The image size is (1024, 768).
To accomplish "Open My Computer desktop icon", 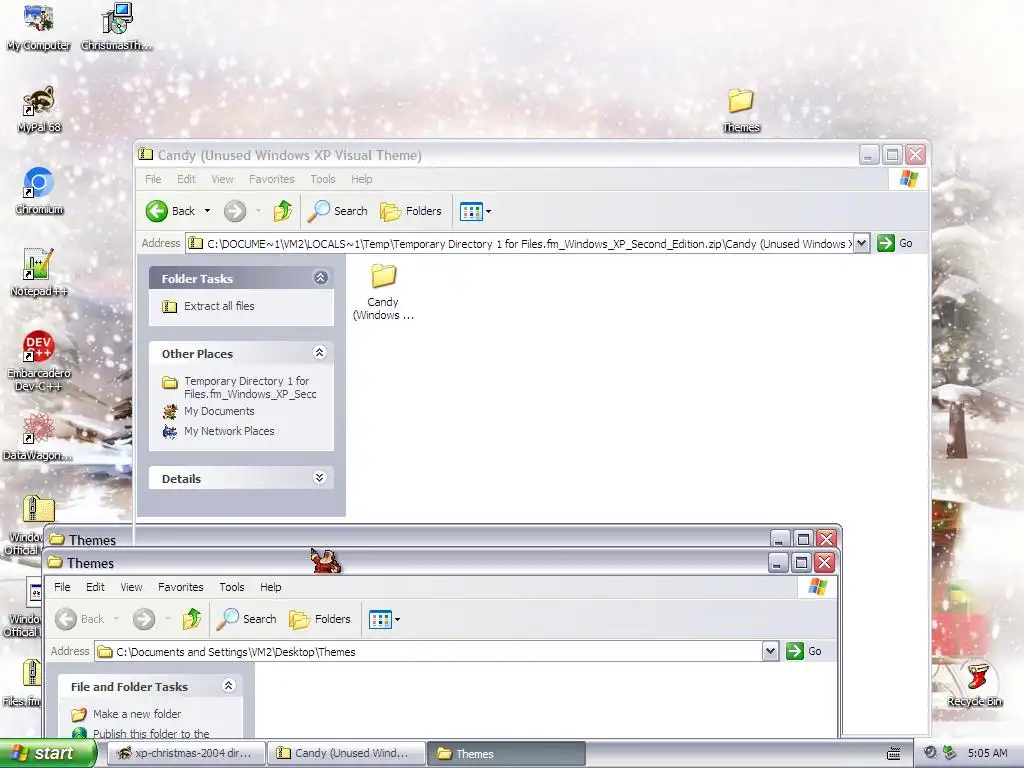I will point(39,26).
